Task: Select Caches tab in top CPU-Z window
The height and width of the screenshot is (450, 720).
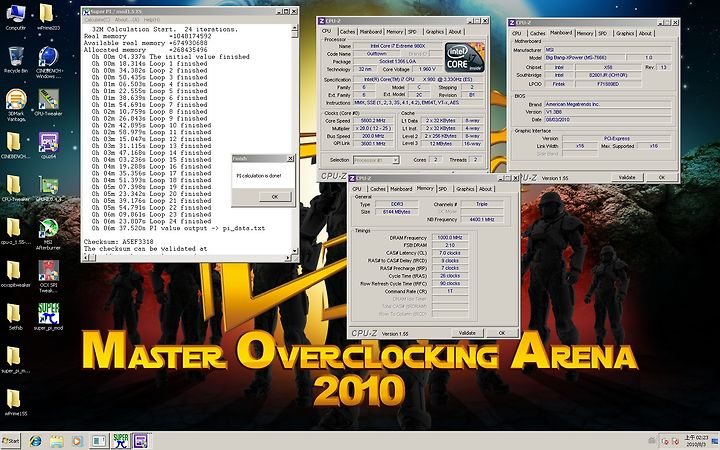Action: coord(347,32)
